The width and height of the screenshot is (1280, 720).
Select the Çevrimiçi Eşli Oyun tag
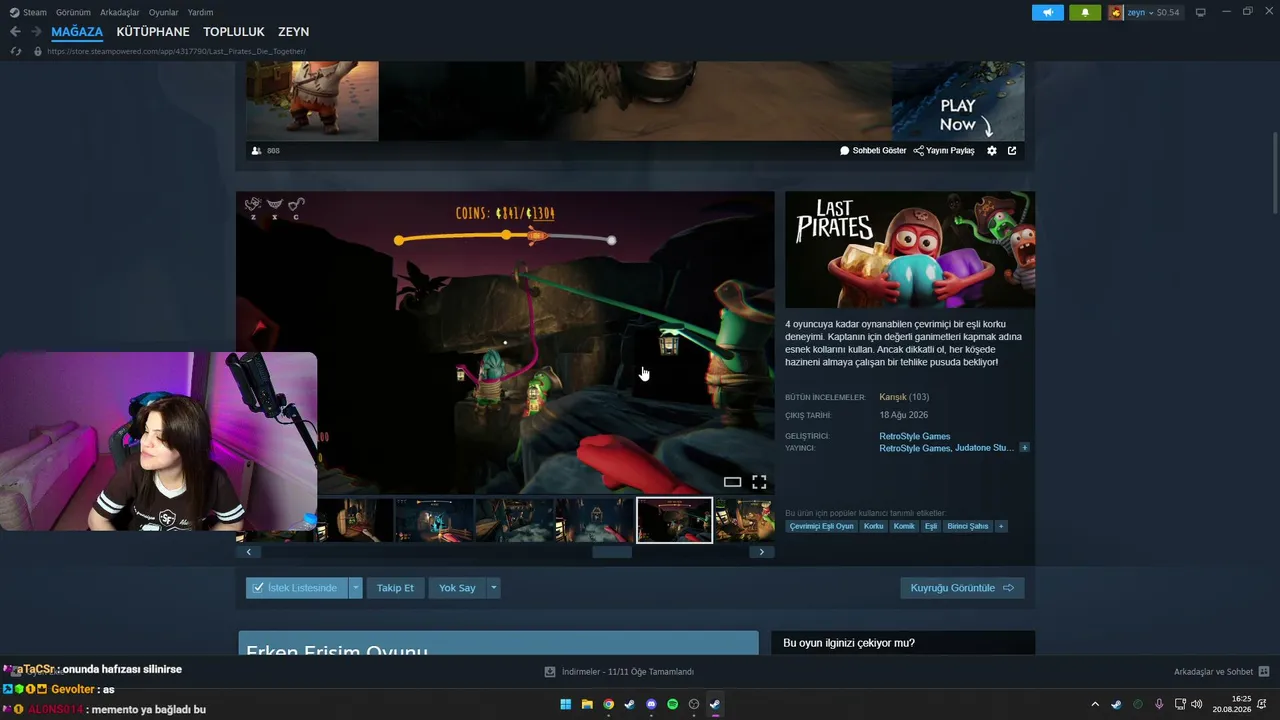(x=822, y=526)
